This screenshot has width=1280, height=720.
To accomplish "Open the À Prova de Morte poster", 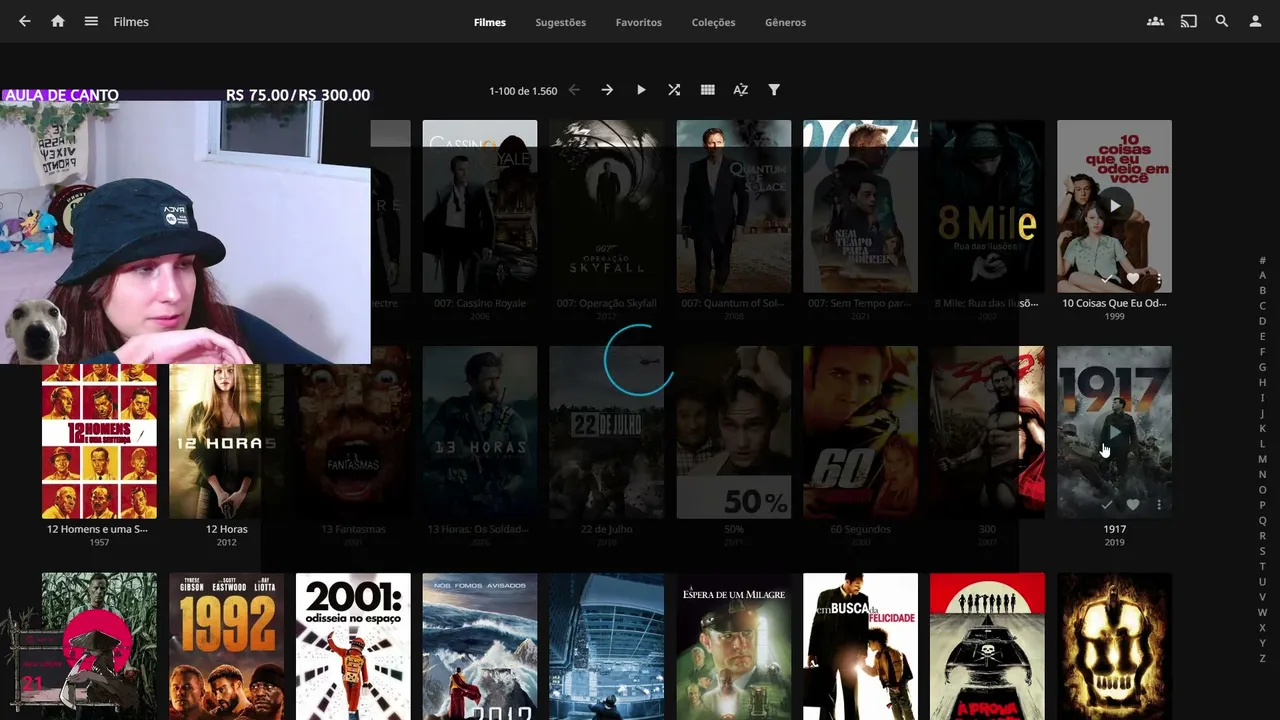I will [x=987, y=646].
